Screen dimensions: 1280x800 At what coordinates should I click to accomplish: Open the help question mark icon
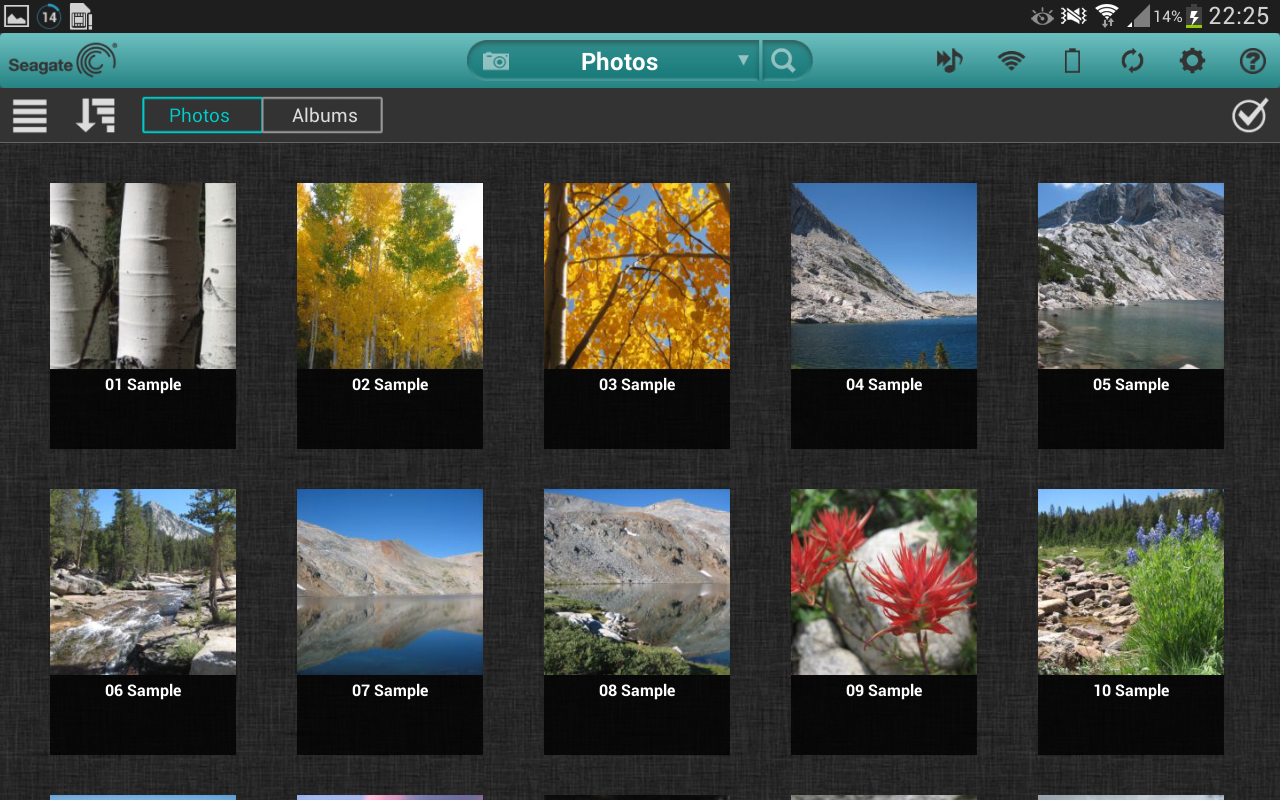click(1252, 61)
